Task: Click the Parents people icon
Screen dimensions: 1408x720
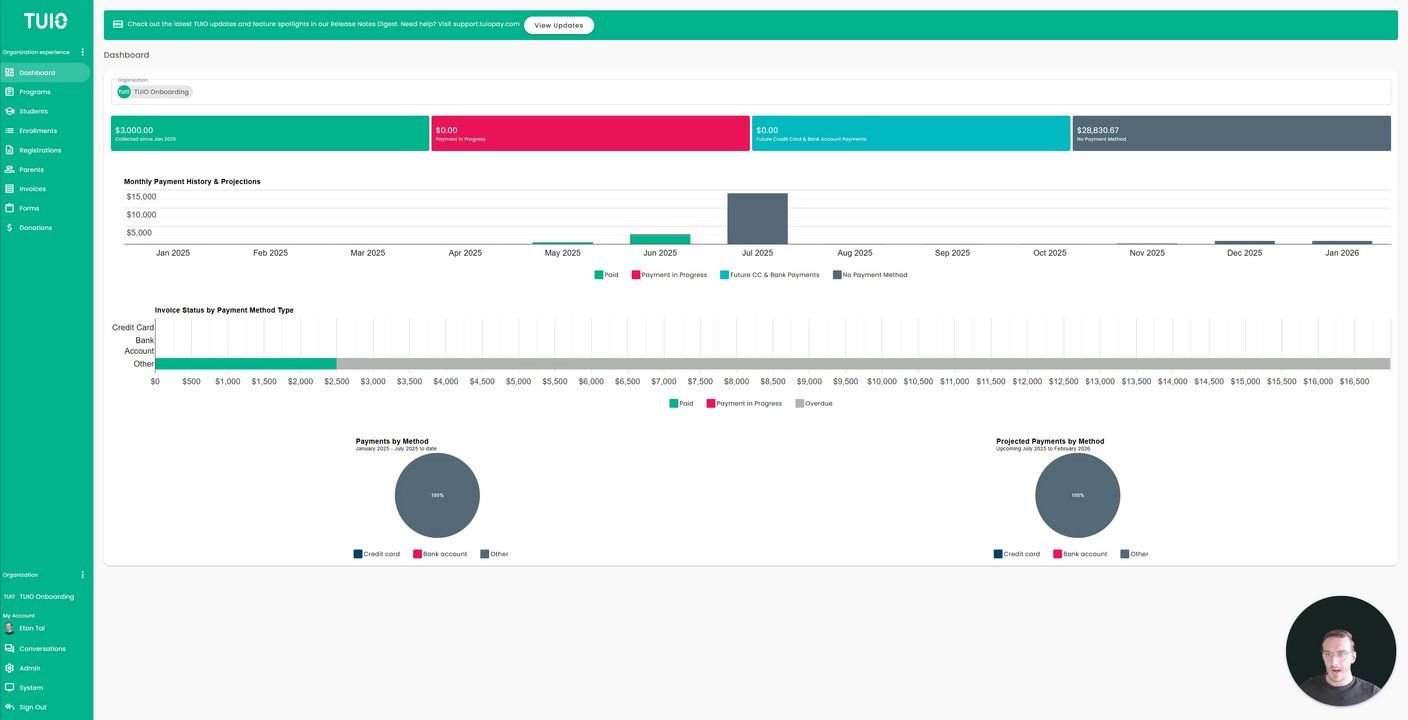Action: pos(9,169)
